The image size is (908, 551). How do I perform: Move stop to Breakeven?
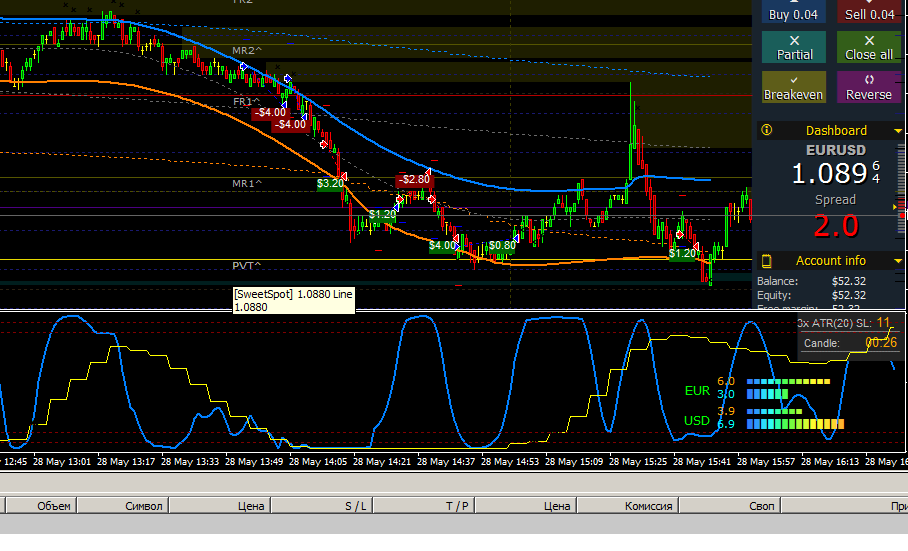[794, 87]
